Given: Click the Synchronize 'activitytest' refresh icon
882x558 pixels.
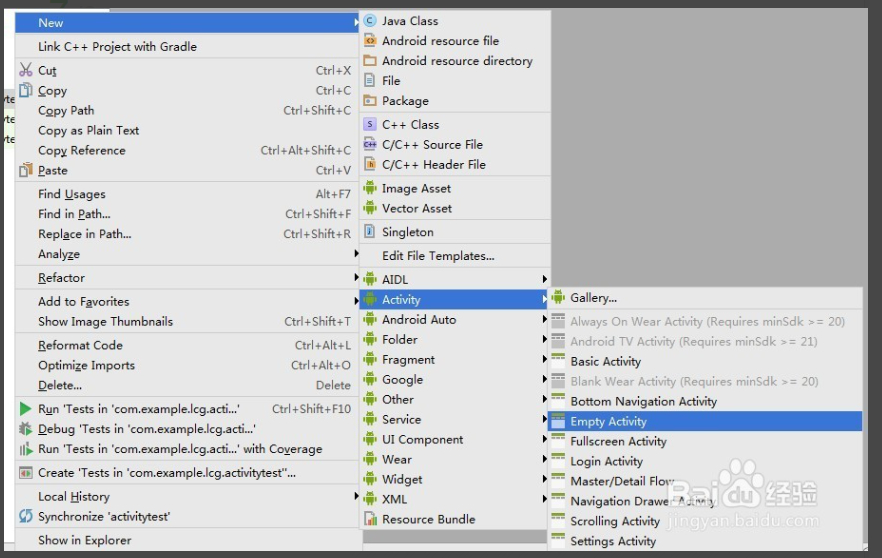Looking at the screenshot, I should 26,517.
